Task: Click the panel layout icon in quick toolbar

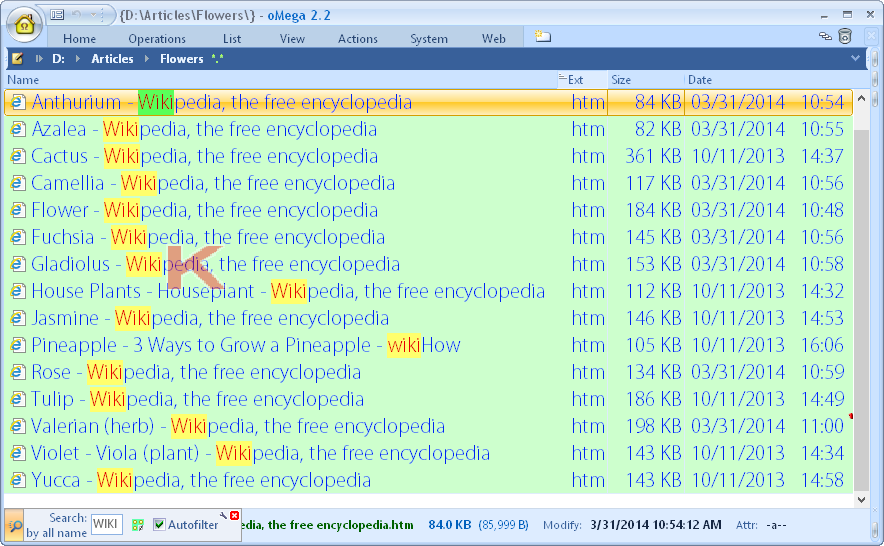Action: pyautogui.click(x=57, y=15)
